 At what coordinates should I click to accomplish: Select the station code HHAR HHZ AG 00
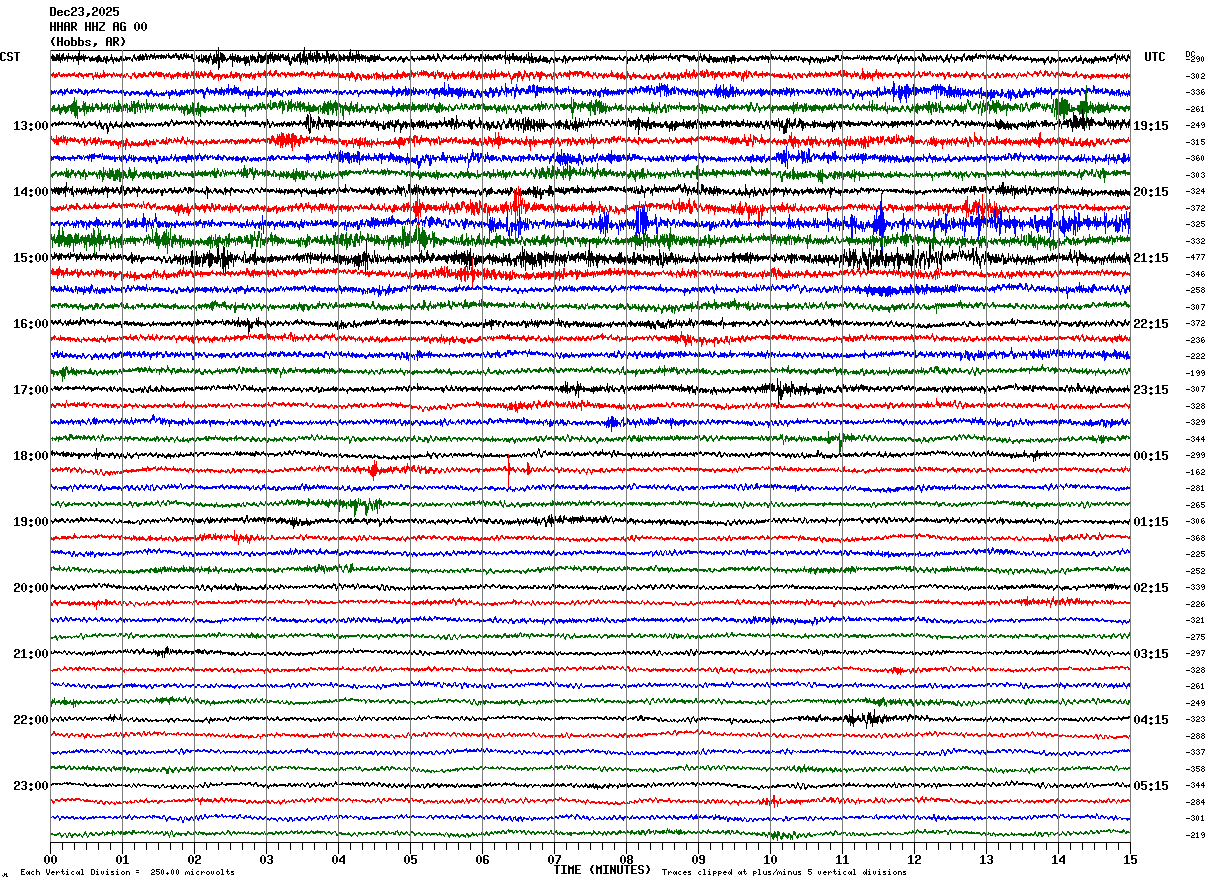tap(98, 27)
